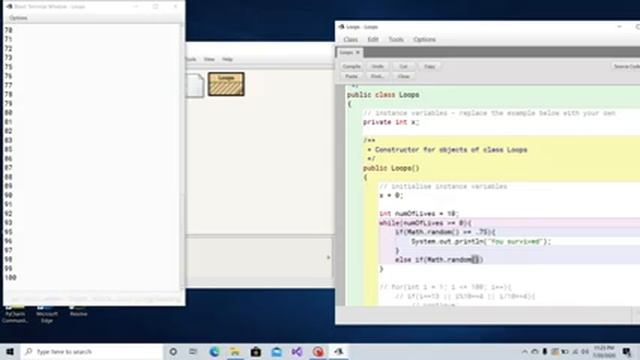Click the 'else if(Math.random())' line

pos(439,260)
